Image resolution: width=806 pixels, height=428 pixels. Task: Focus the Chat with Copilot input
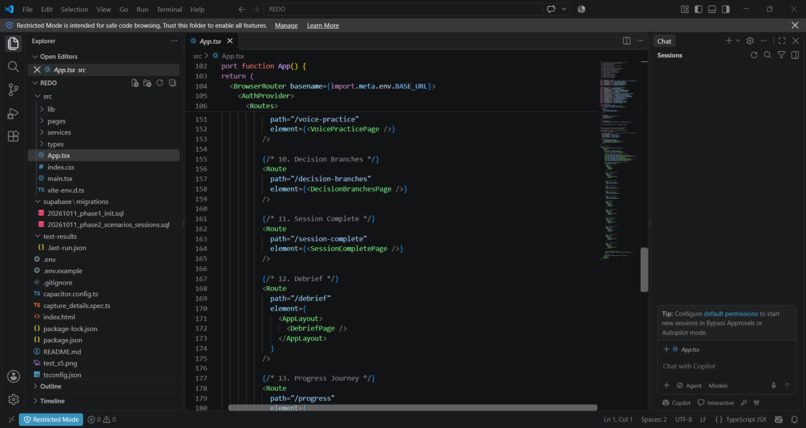727,366
